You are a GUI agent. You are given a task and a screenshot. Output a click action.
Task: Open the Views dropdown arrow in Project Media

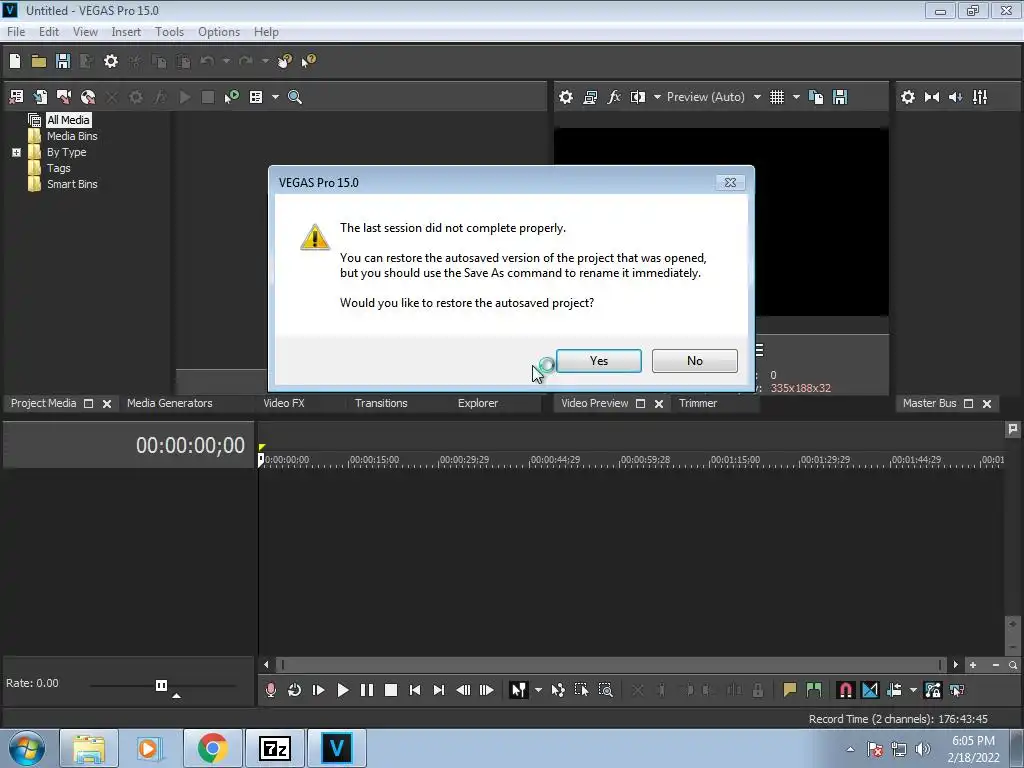pos(275,97)
